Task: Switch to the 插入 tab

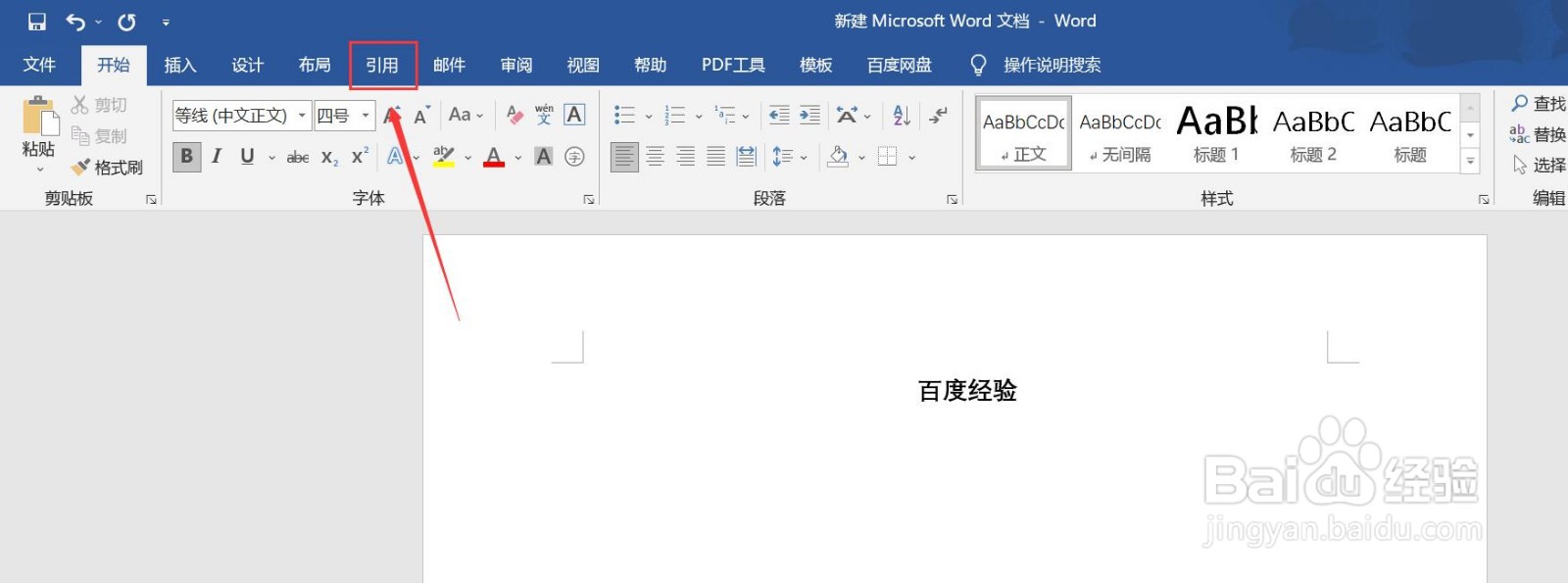Action: 180,65
